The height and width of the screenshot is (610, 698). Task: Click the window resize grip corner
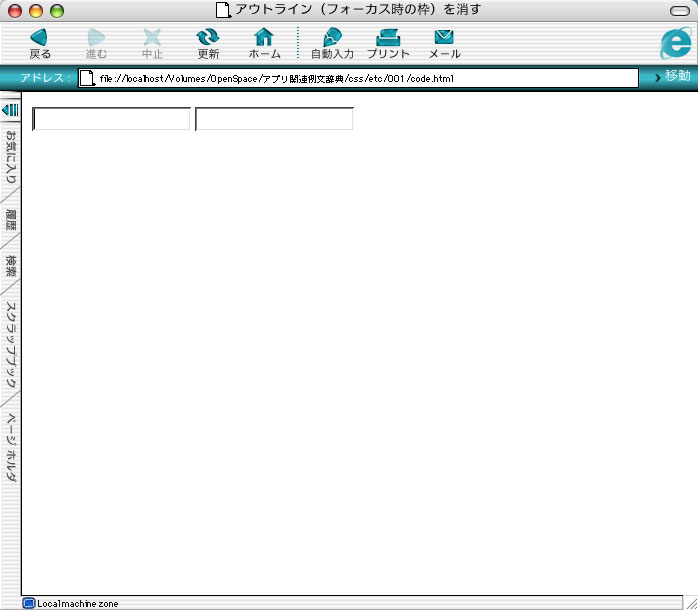(x=690, y=603)
